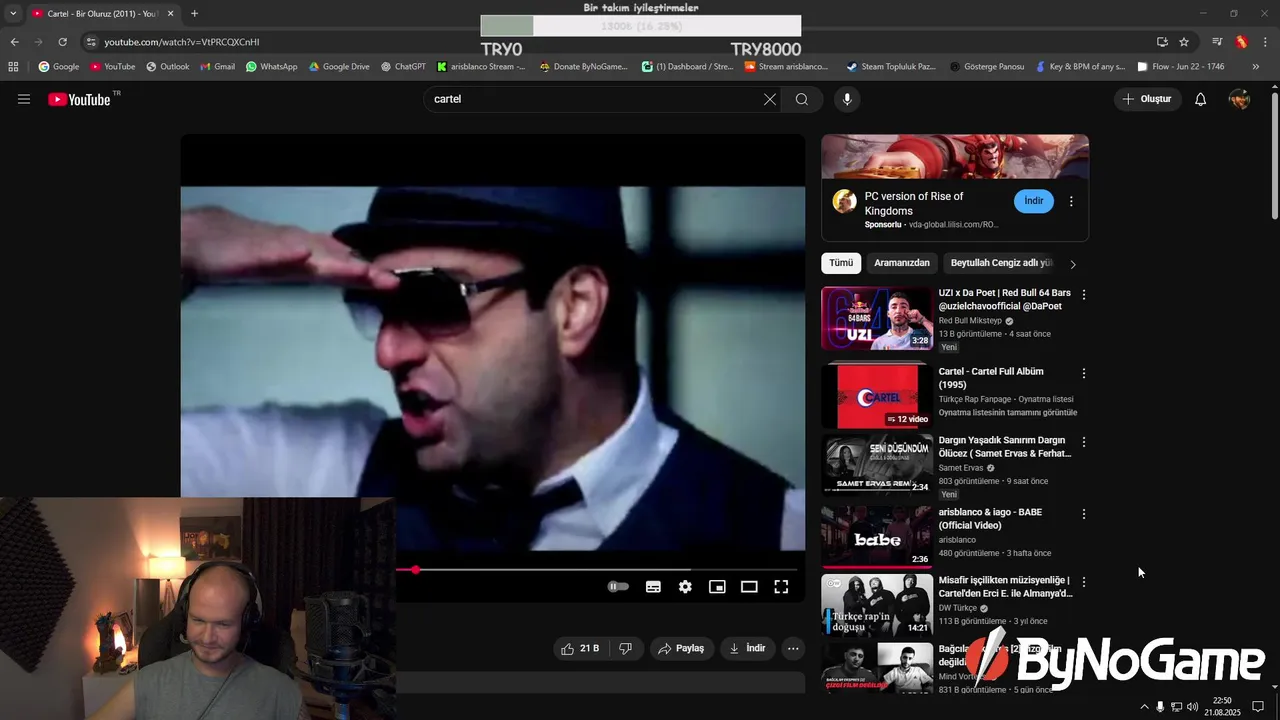Open the Gösterge Panosu bookmark
The height and width of the screenshot is (720, 1280).
point(987,67)
